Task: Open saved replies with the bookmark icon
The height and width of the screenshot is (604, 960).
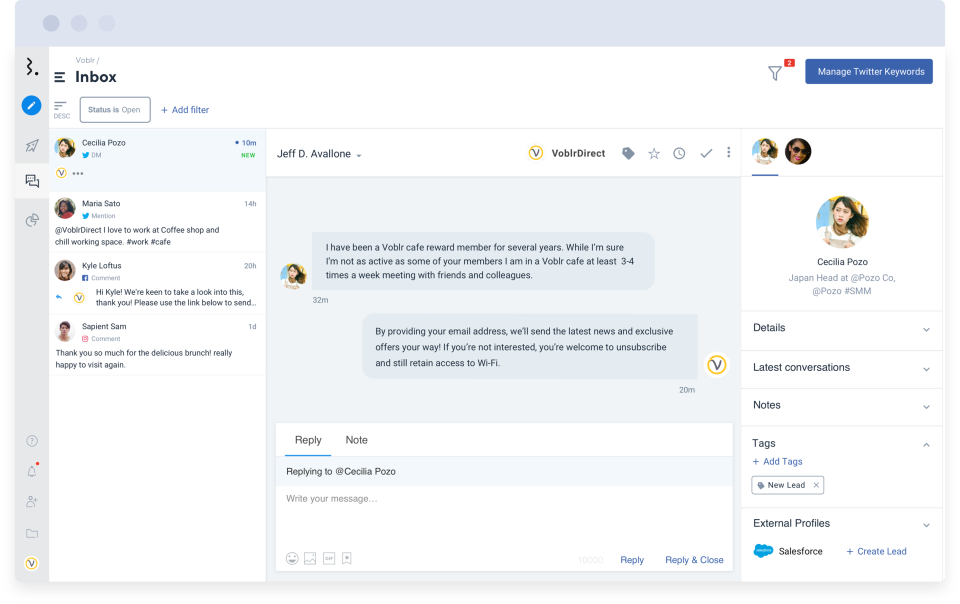Action: pyautogui.click(x=347, y=559)
